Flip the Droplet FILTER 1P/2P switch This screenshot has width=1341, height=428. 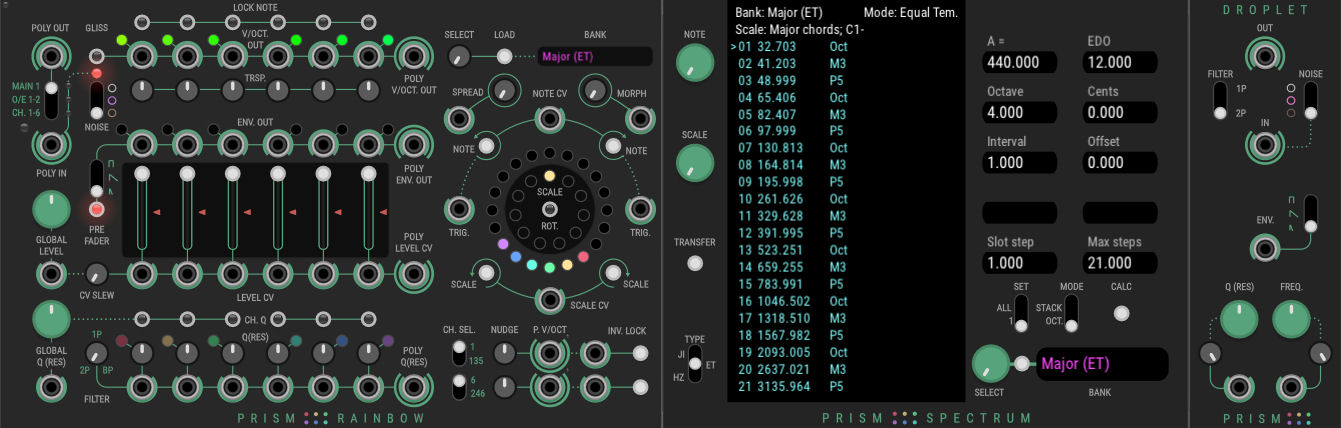tap(1219, 100)
